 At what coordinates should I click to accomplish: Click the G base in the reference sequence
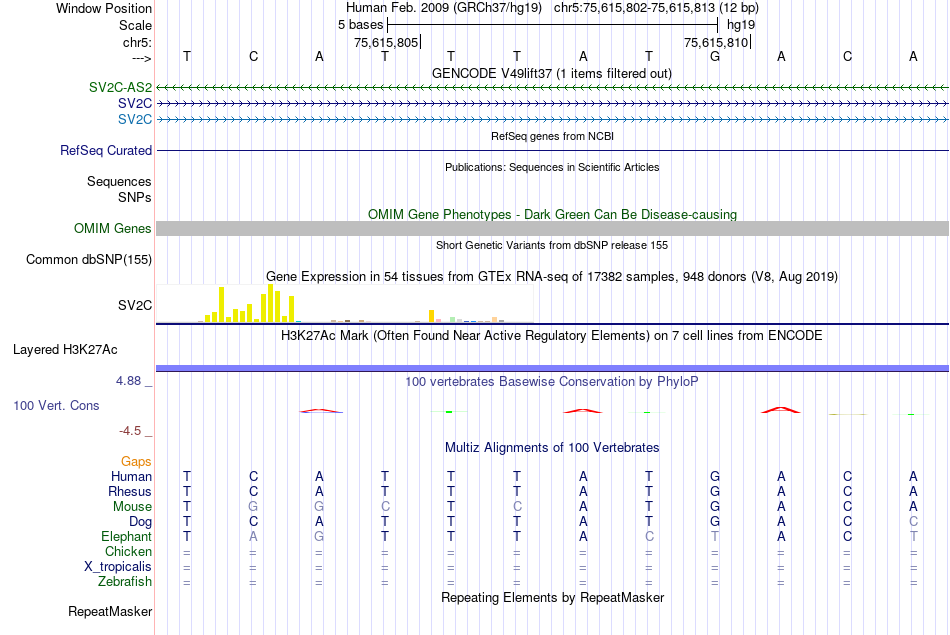715,56
